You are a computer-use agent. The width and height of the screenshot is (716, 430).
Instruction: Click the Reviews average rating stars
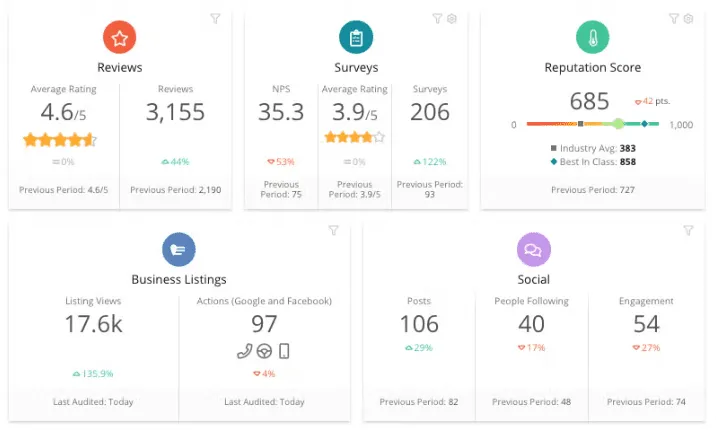coord(59,139)
